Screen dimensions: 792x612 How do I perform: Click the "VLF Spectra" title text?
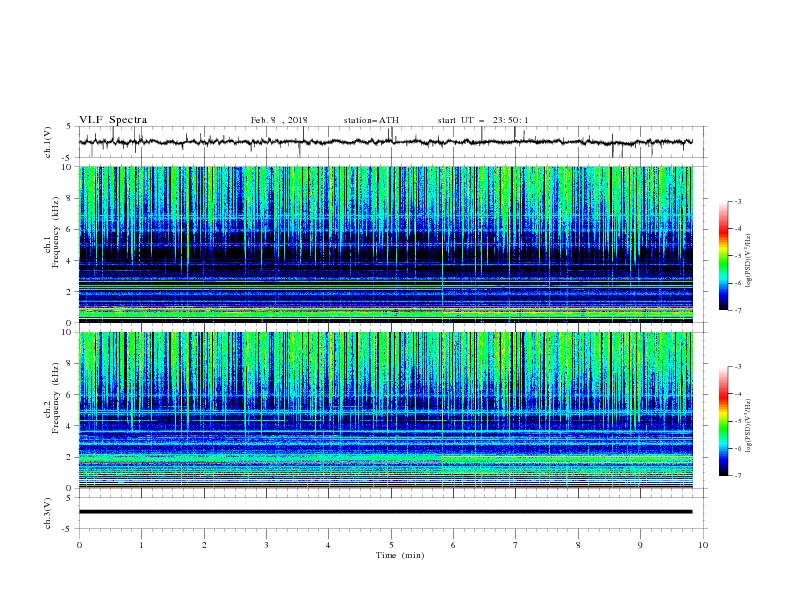tap(113, 120)
